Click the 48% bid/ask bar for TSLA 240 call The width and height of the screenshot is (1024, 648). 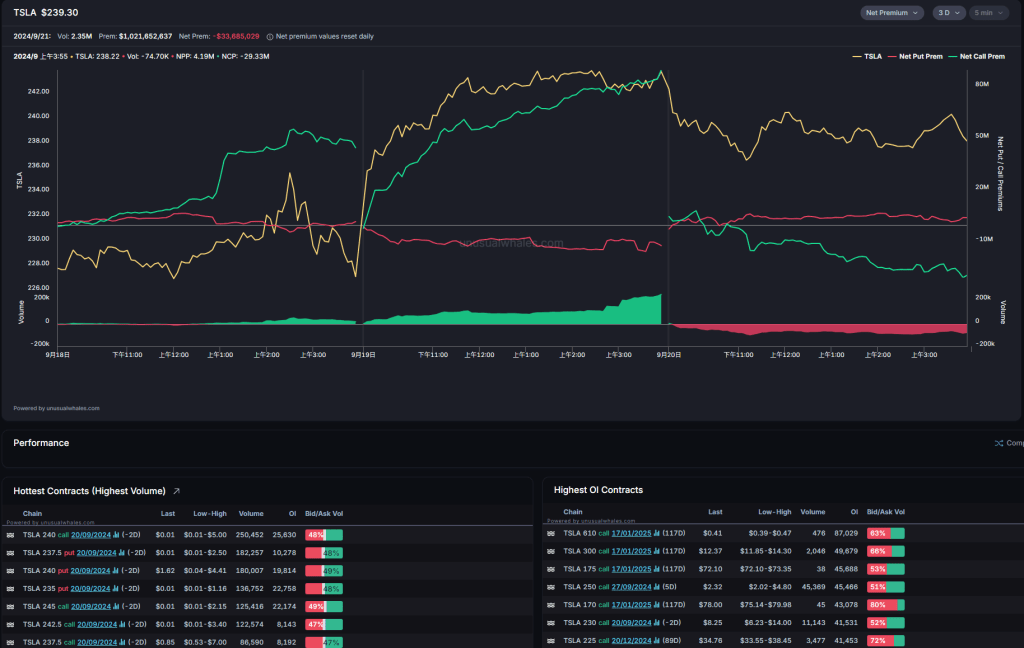(x=324, y=535)
